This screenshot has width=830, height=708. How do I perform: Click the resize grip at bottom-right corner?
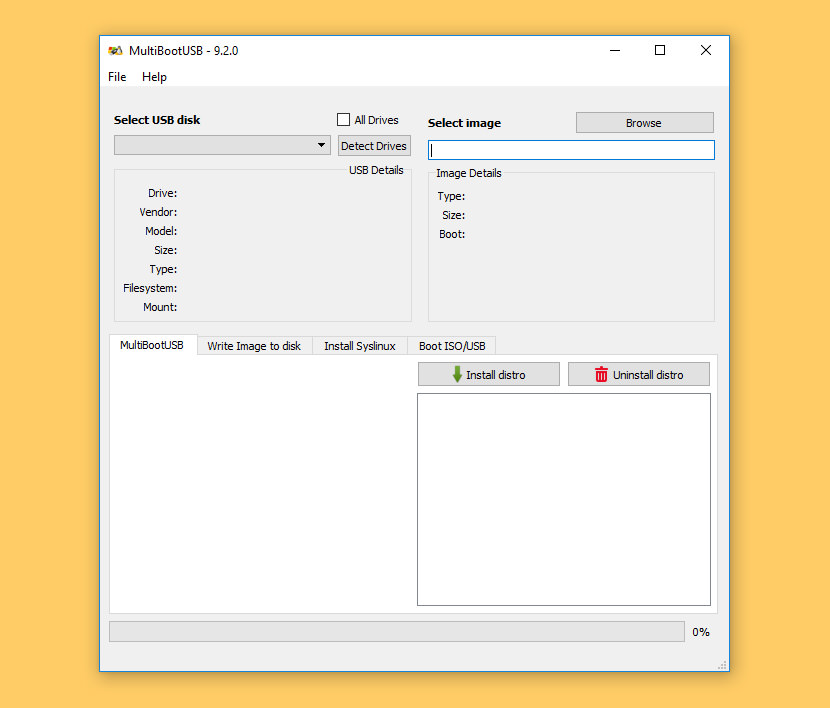(720, 664)
